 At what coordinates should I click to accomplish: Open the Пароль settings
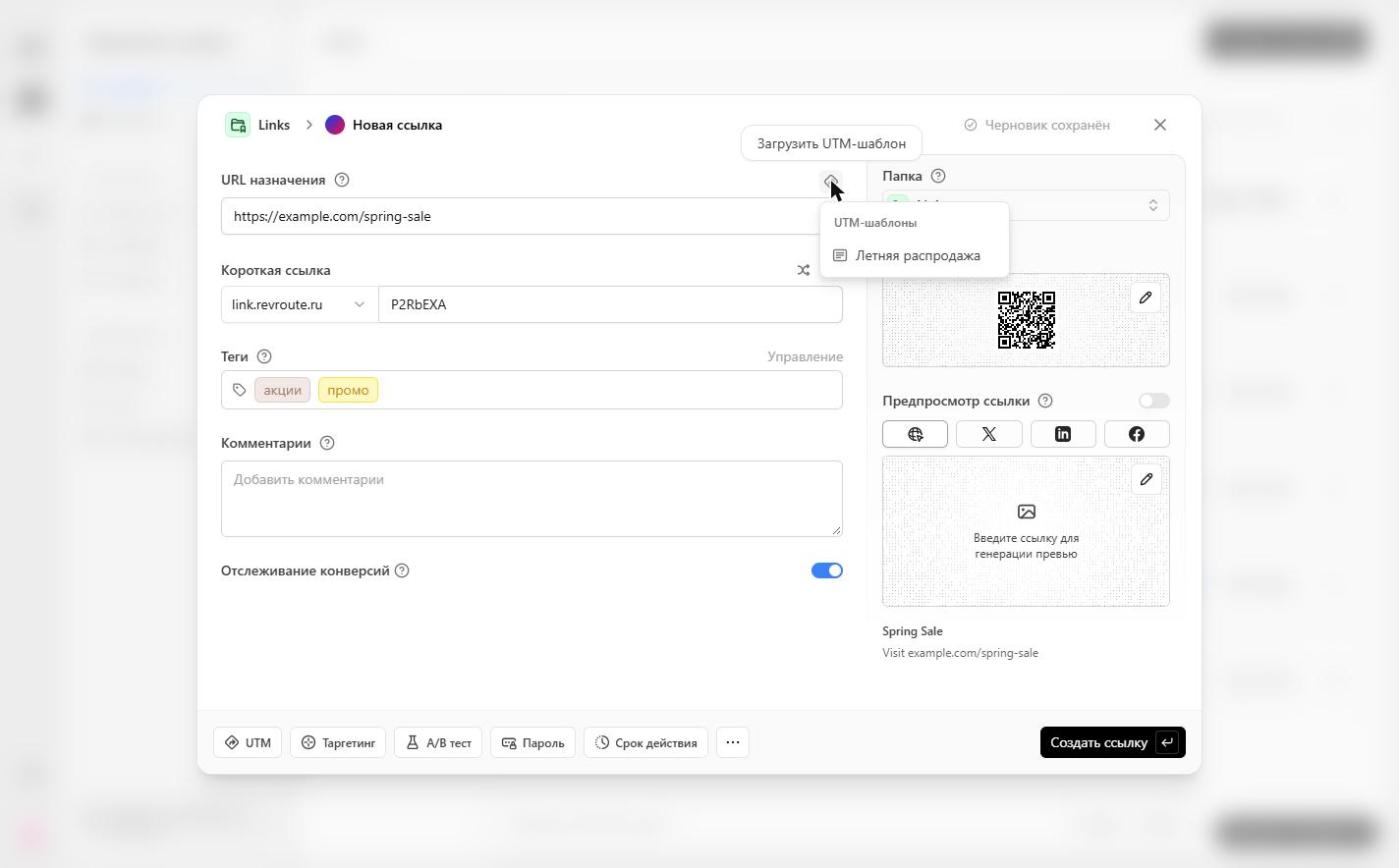coord(533,743)
